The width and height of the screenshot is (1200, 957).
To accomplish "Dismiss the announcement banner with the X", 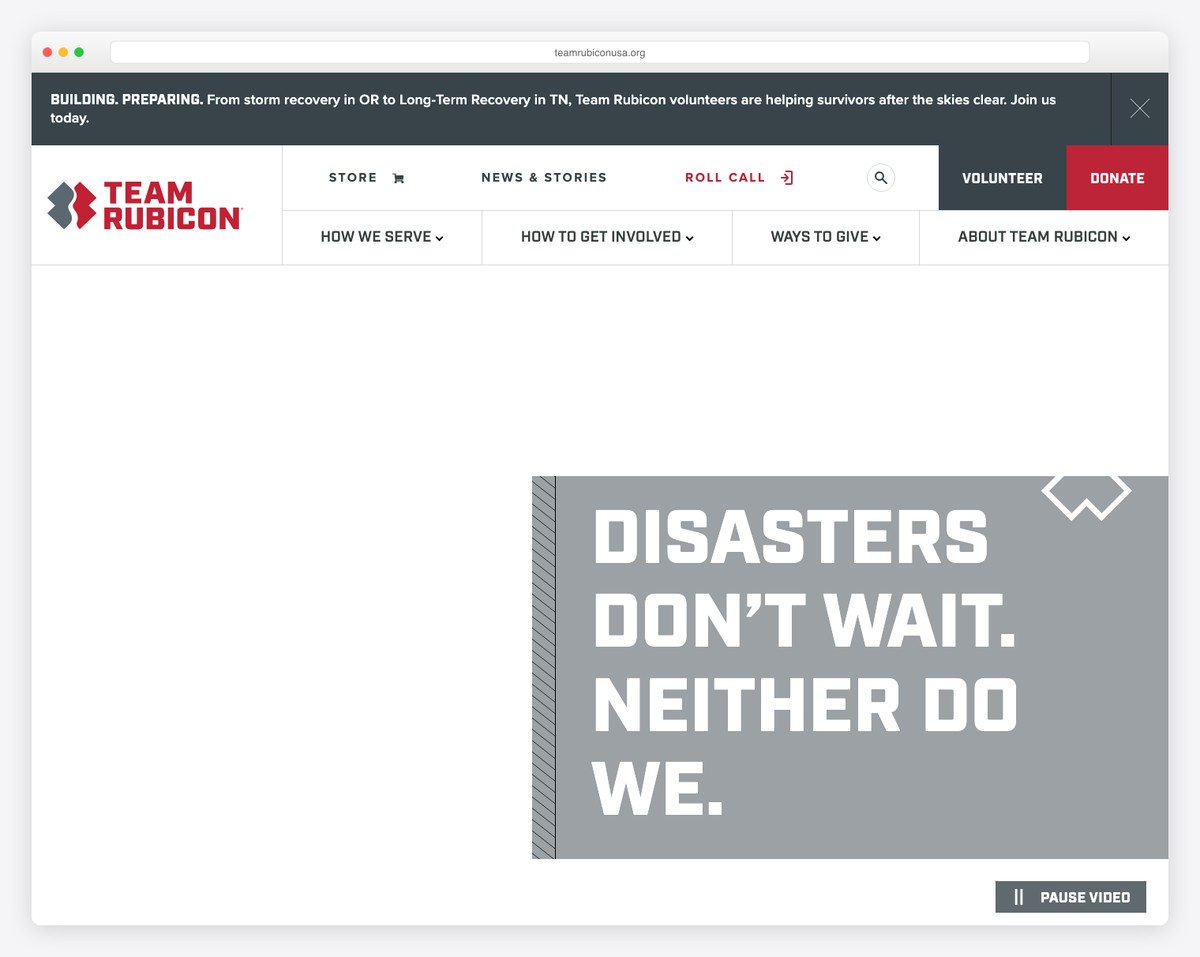I will [1139, 109].
